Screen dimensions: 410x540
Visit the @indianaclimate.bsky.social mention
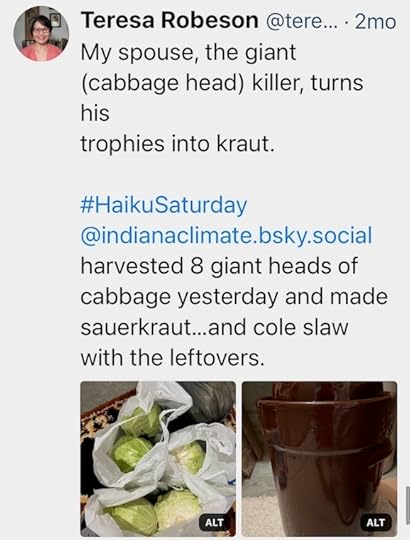point(226,236)
